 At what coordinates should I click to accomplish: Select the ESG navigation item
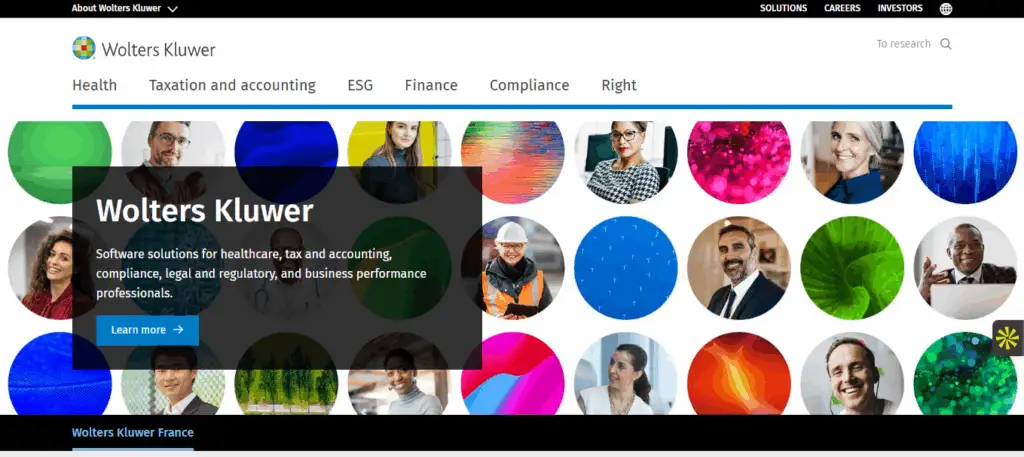click(360, 86)
